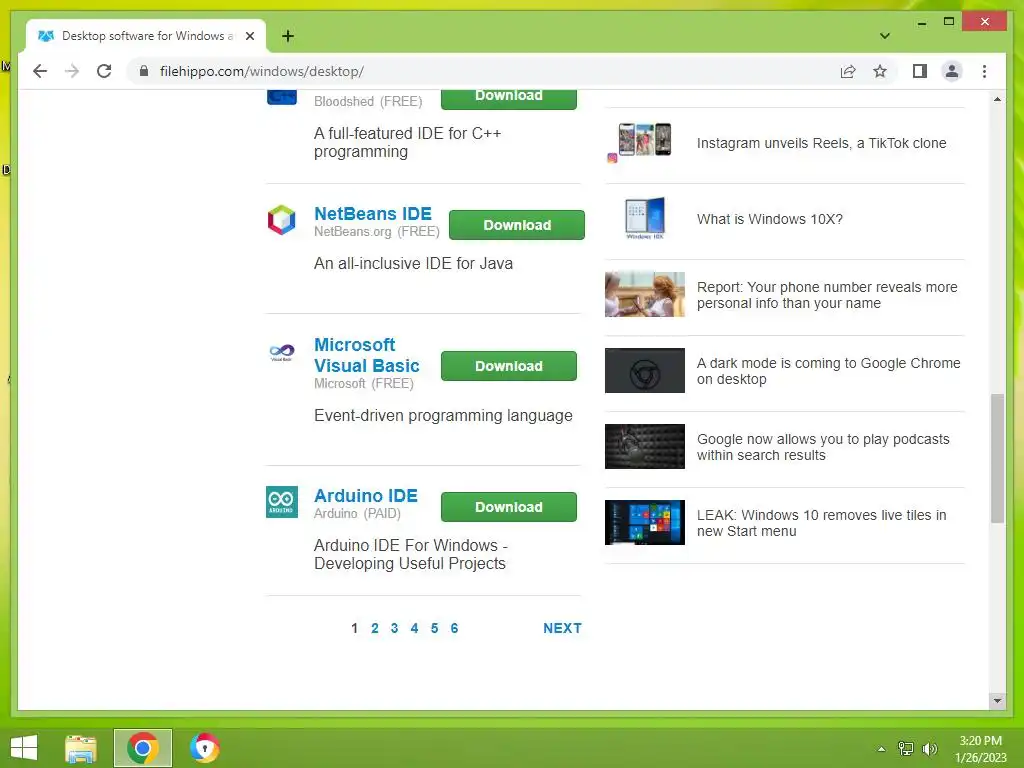Image resolution: width=1024 pixels, height=768 pixels.
Task: Go to results page 5
Action: (434, 628)
